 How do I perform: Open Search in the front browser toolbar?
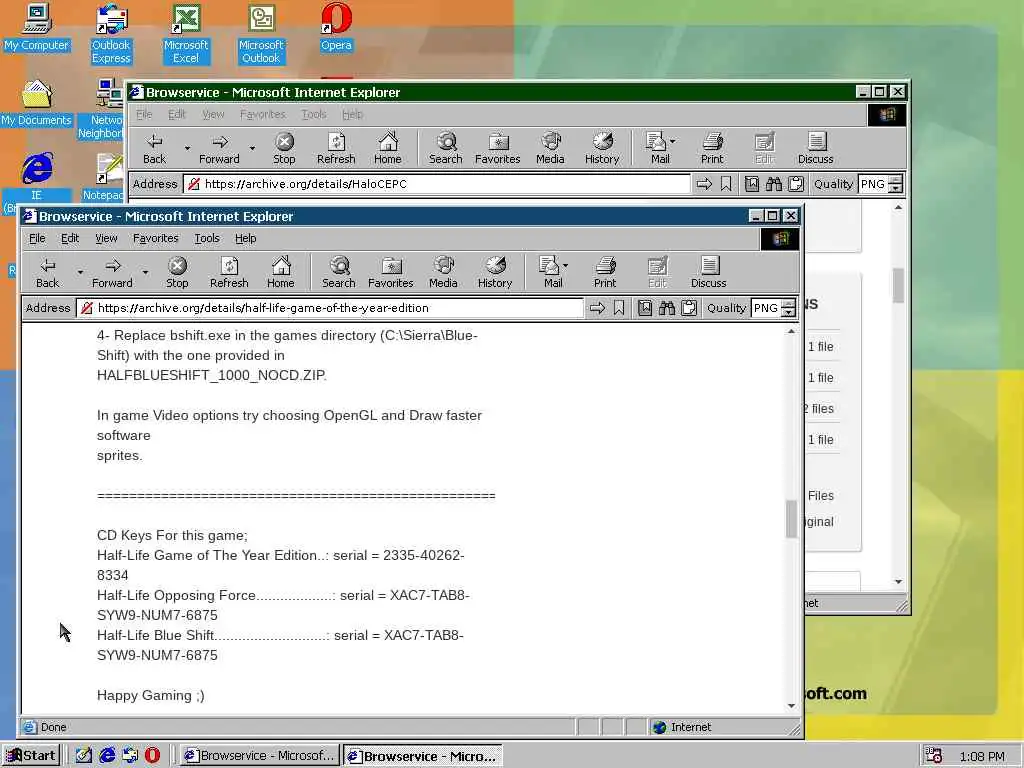point(339,272)
